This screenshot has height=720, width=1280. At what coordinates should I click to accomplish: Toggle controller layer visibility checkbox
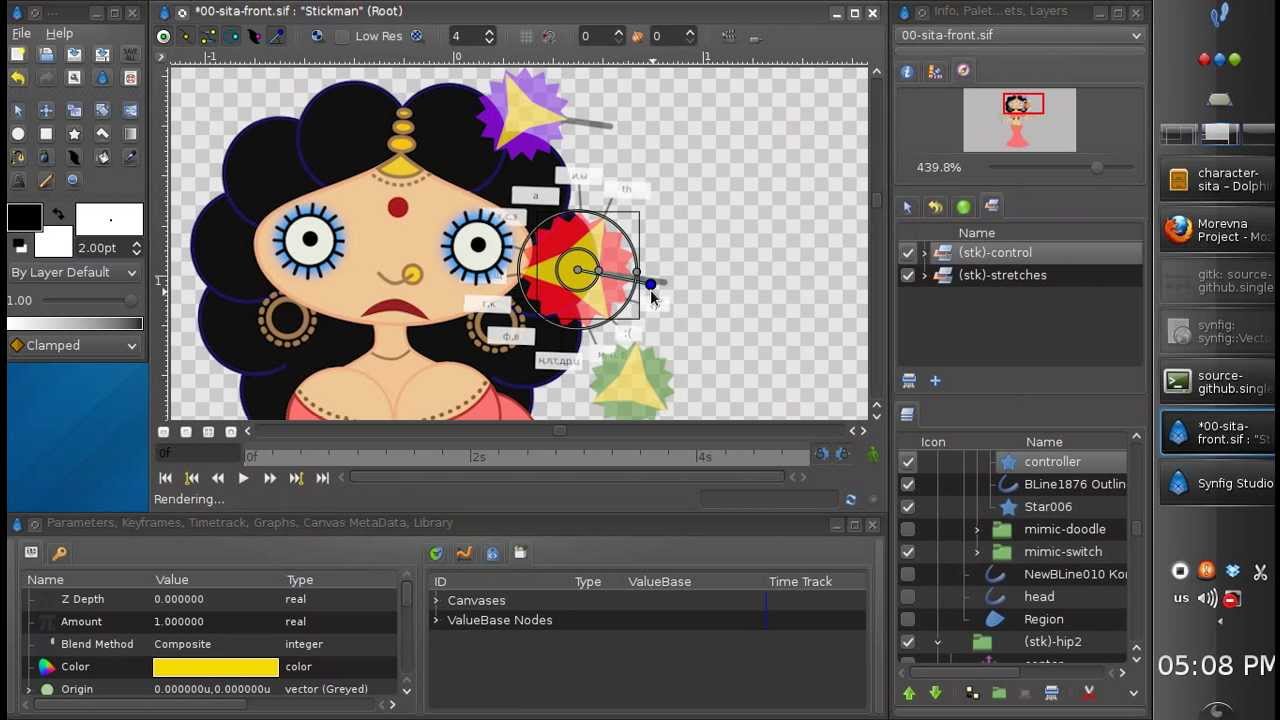point(908,462)
